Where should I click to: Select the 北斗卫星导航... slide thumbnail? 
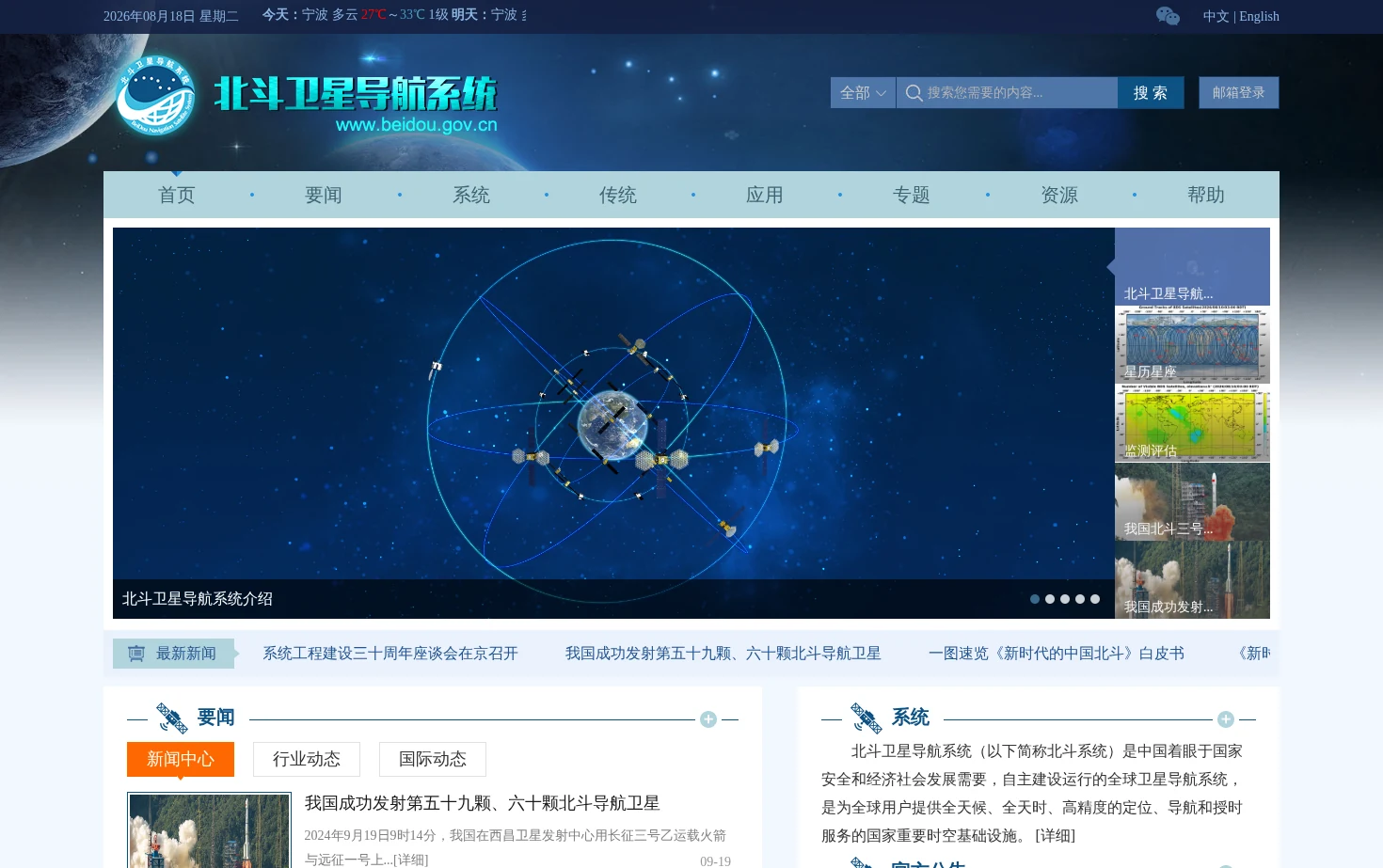coord(1192,266)
